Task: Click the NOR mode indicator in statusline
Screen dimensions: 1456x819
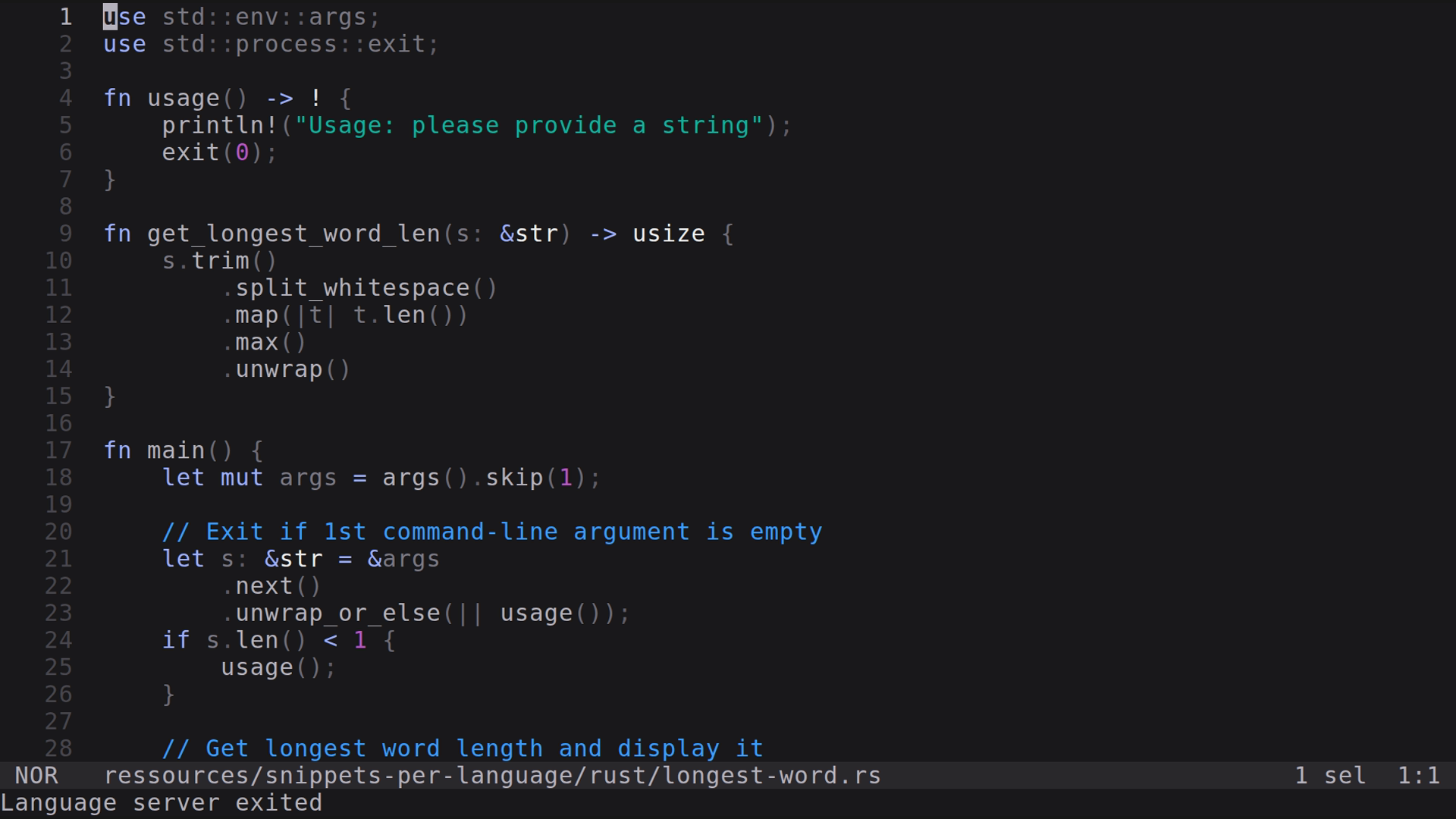Action: 36,776
